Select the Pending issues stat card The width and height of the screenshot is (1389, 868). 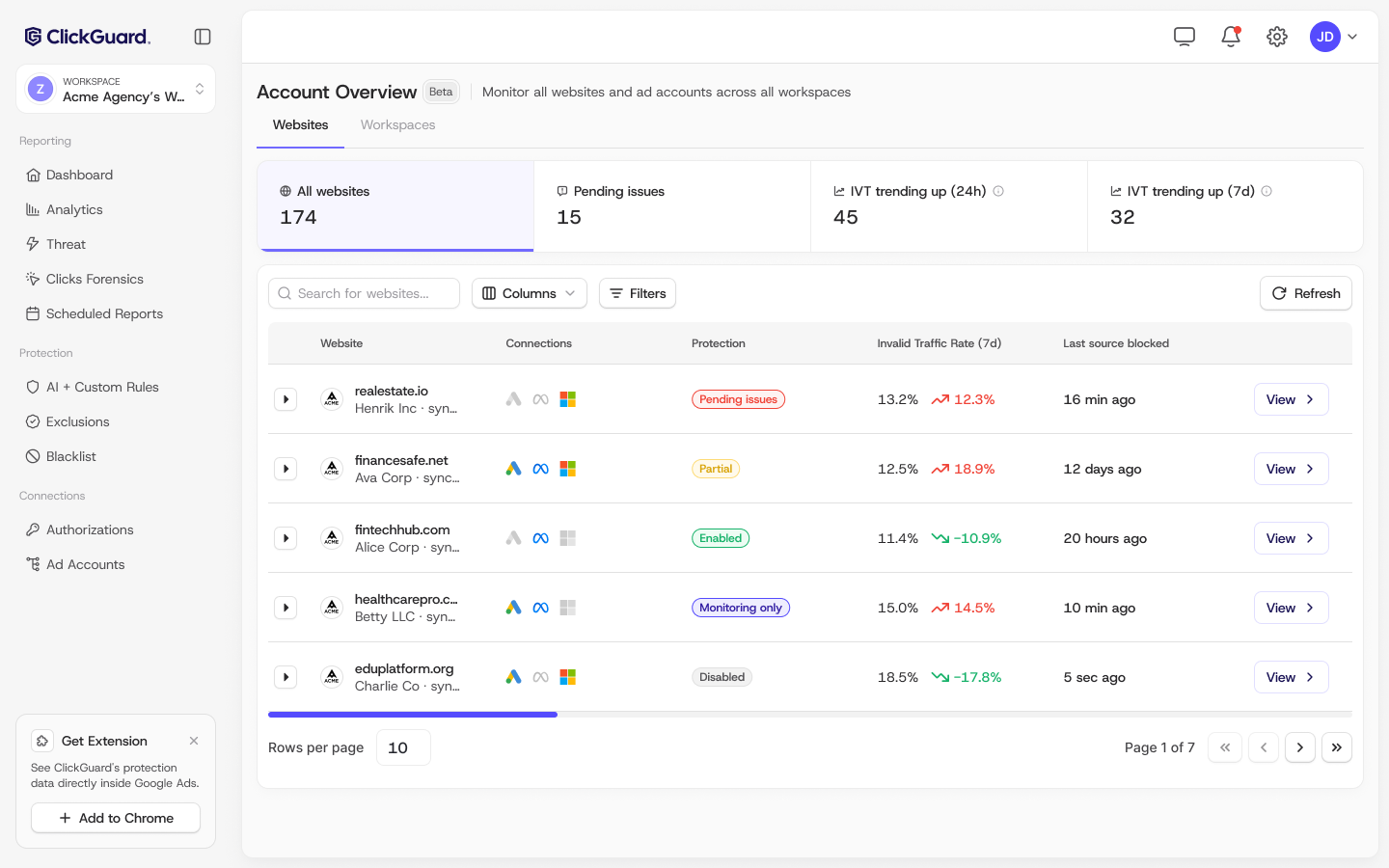click(x=672, y=206)
